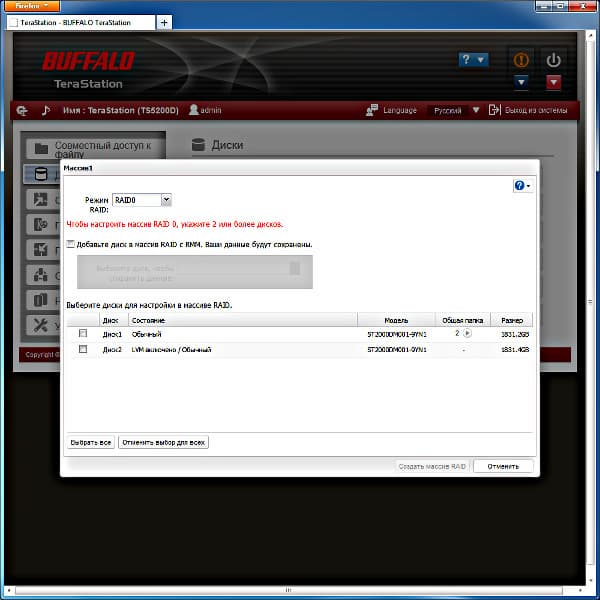The image size is (600, 600).
Task: Click the music note icon in red bar
Action: (46, 110)
